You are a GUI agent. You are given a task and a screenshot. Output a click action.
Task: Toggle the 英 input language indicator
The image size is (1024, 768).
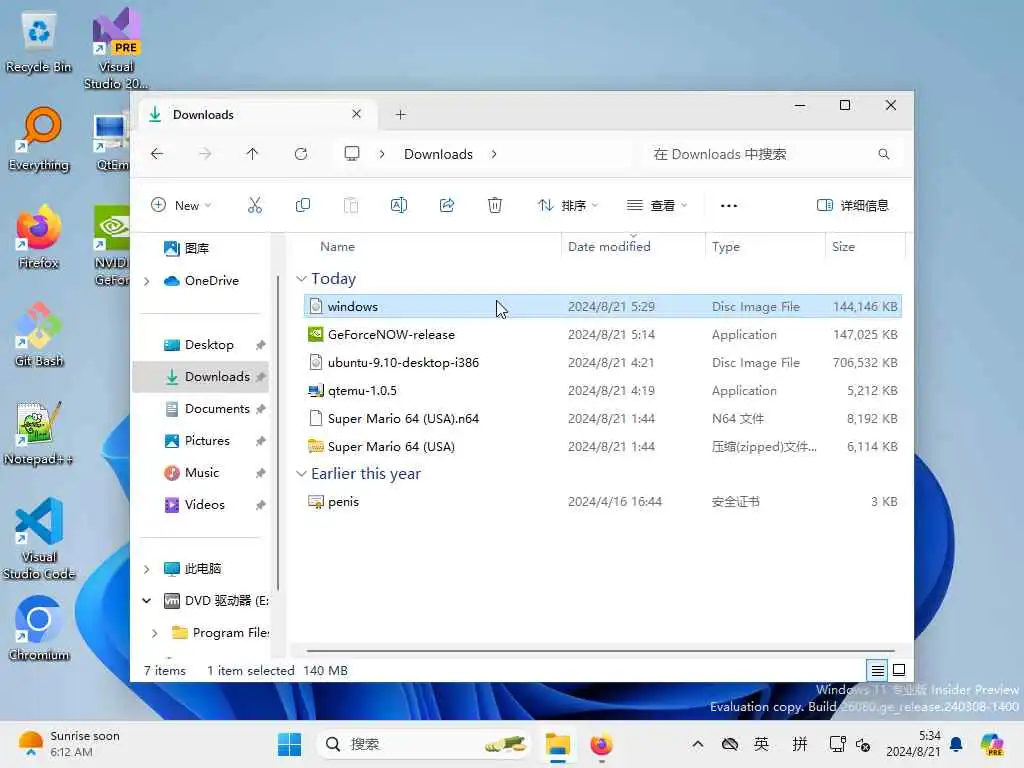761,744
